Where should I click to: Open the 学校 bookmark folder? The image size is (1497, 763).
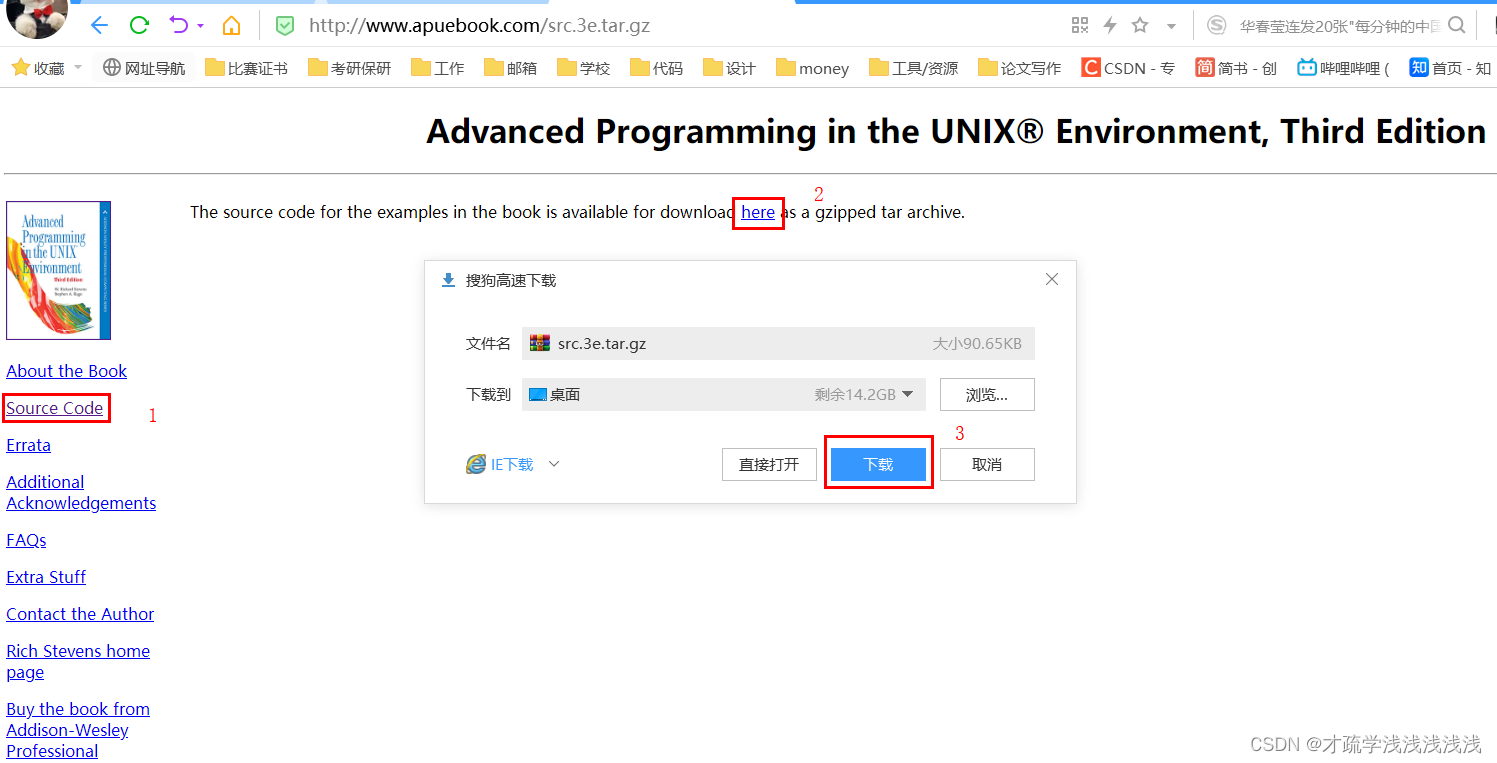[x=583, y=68]
